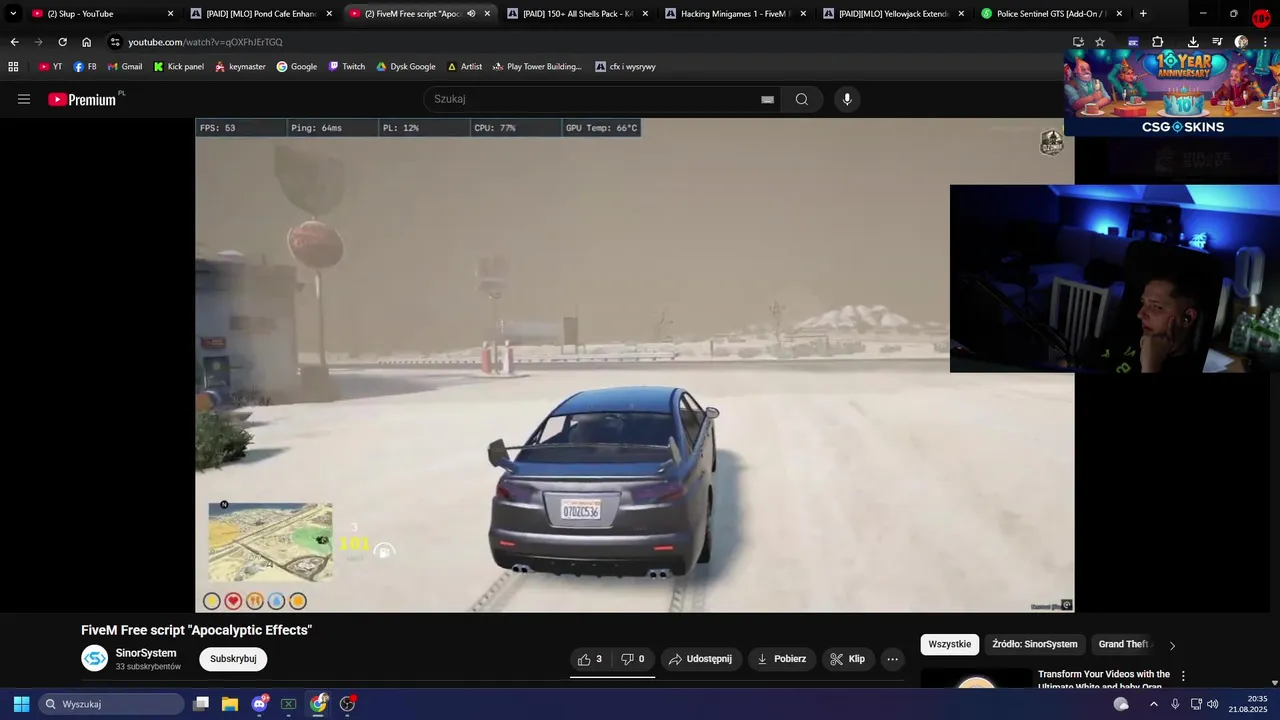1280x720 pixels.
Task: Open OBS Studio from the taskbar
Action: coord(347,704)
